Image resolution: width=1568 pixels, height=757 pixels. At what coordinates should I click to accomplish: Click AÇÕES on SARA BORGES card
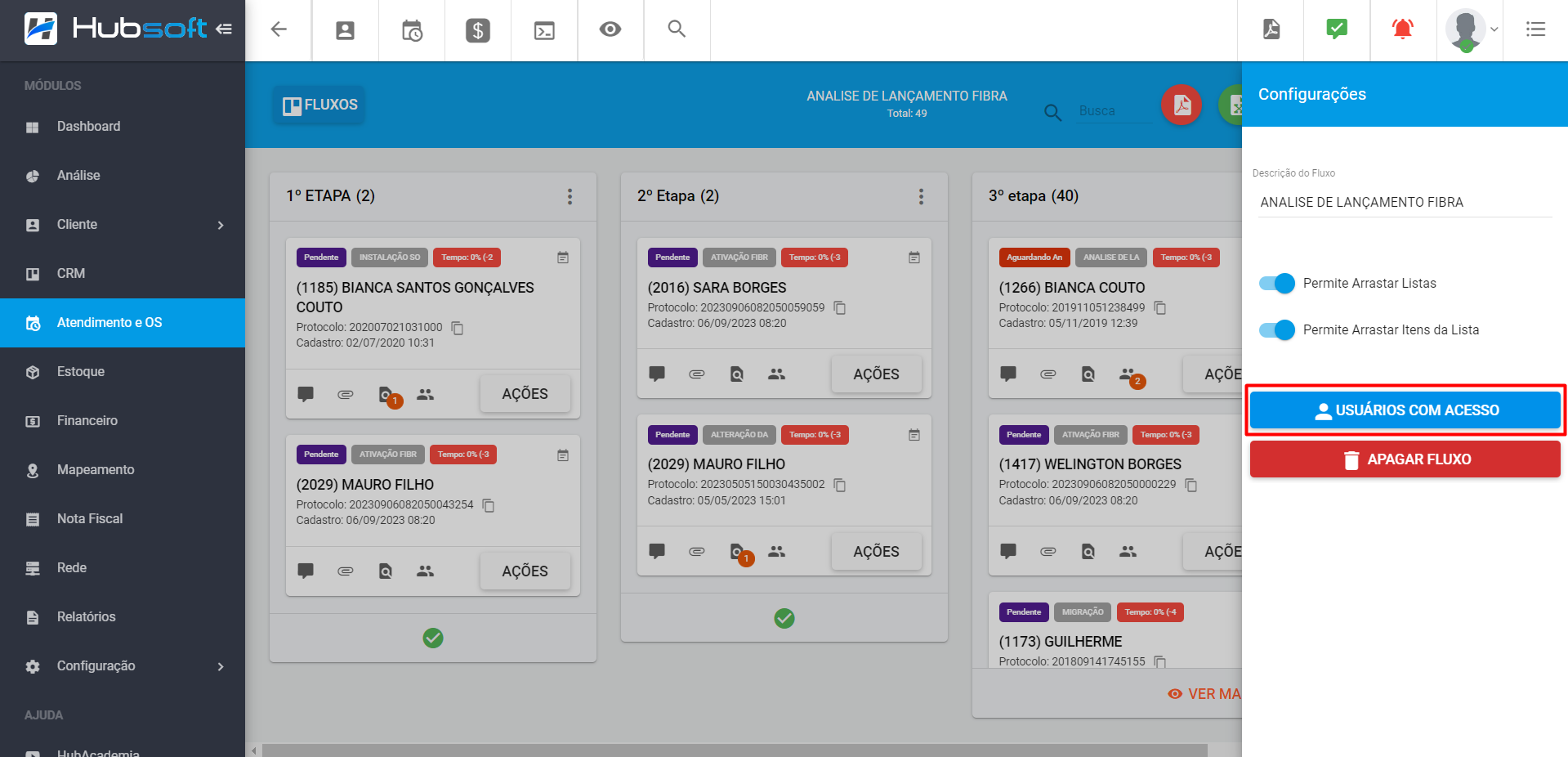click(x=876, y=374)
